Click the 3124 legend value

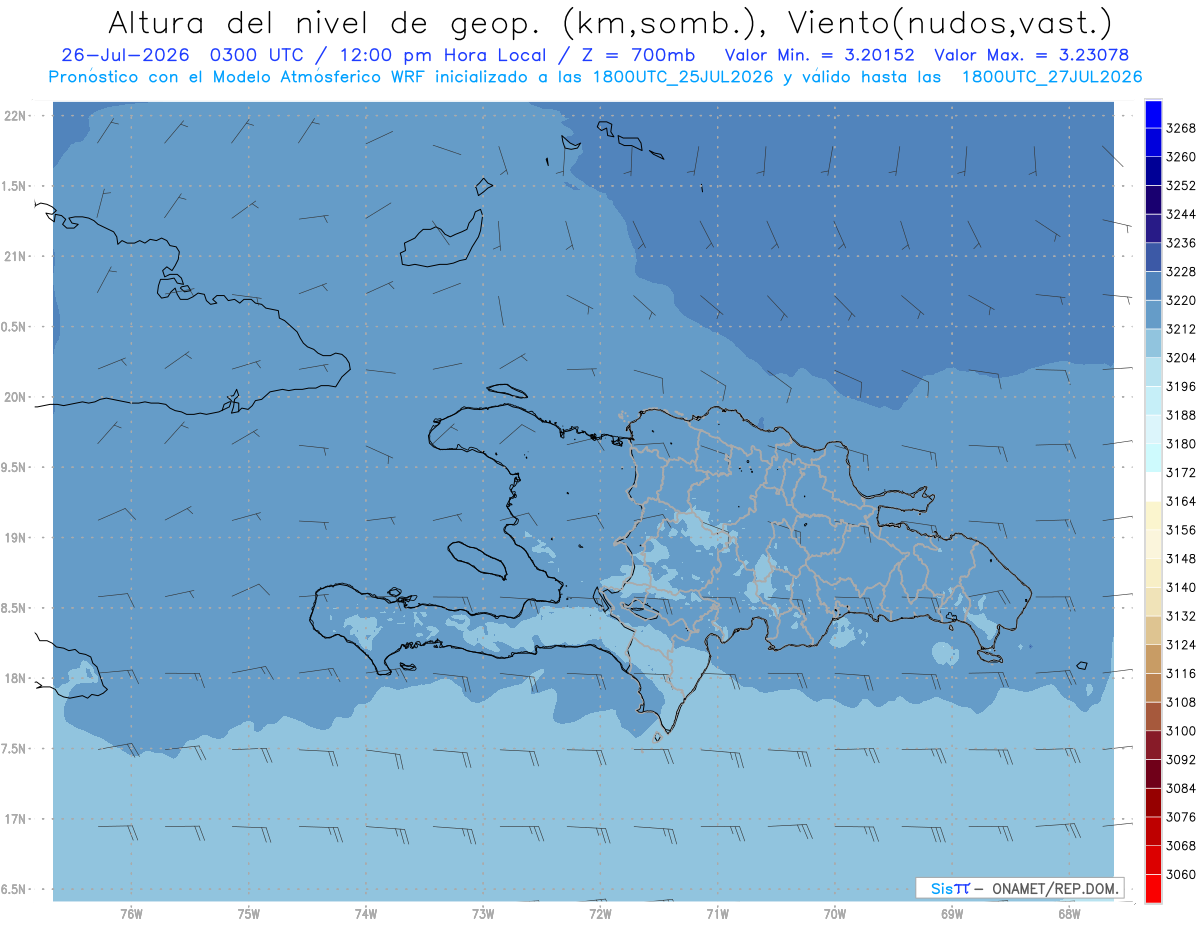[x=1181, y=644]
